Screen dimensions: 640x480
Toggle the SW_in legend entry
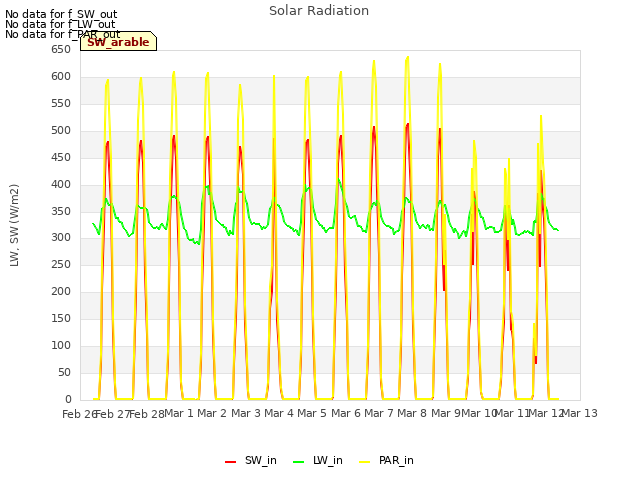pyautogui.click(x=251, y=460)
